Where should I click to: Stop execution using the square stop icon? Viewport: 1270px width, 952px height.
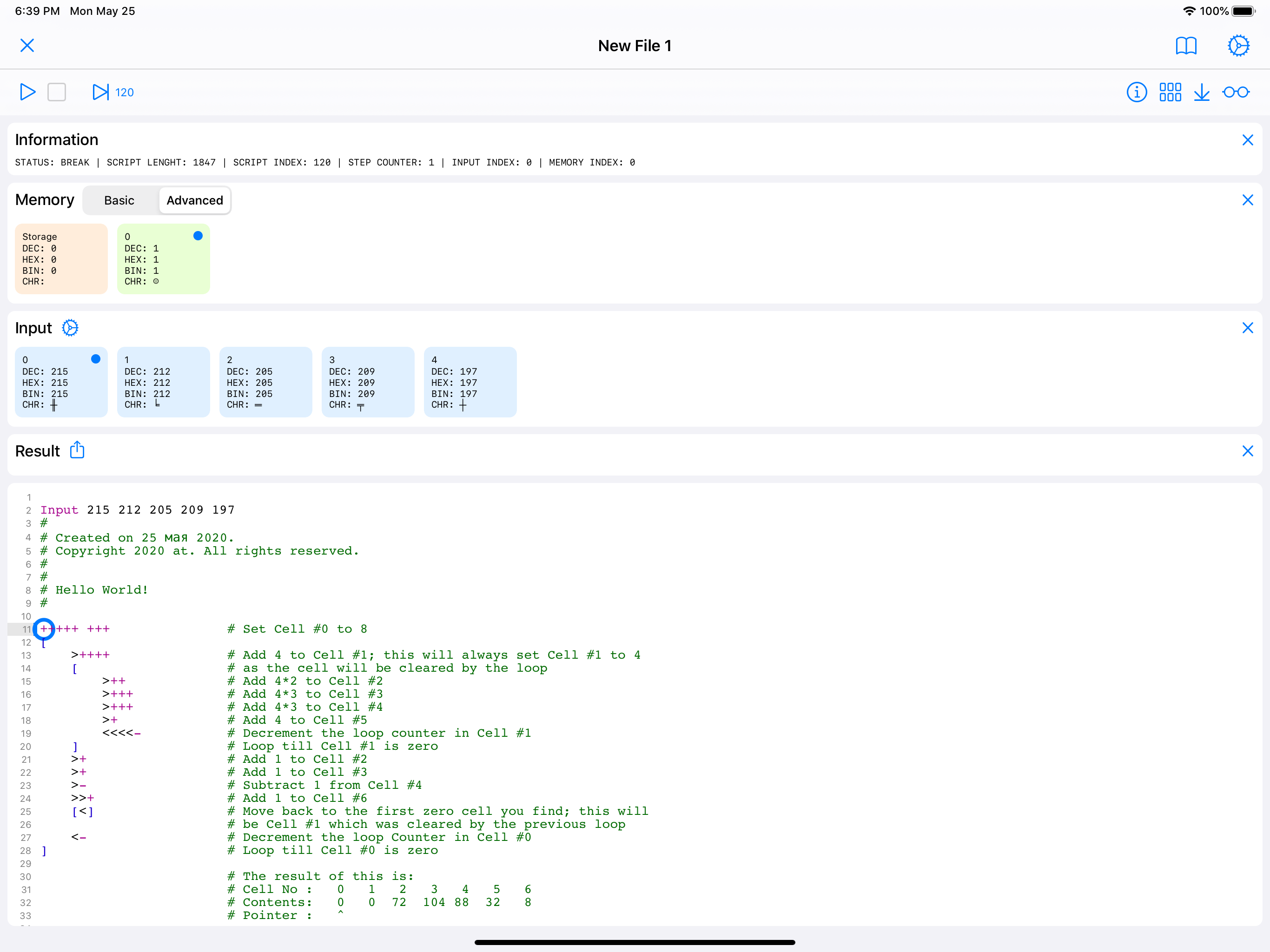(57, 92)
